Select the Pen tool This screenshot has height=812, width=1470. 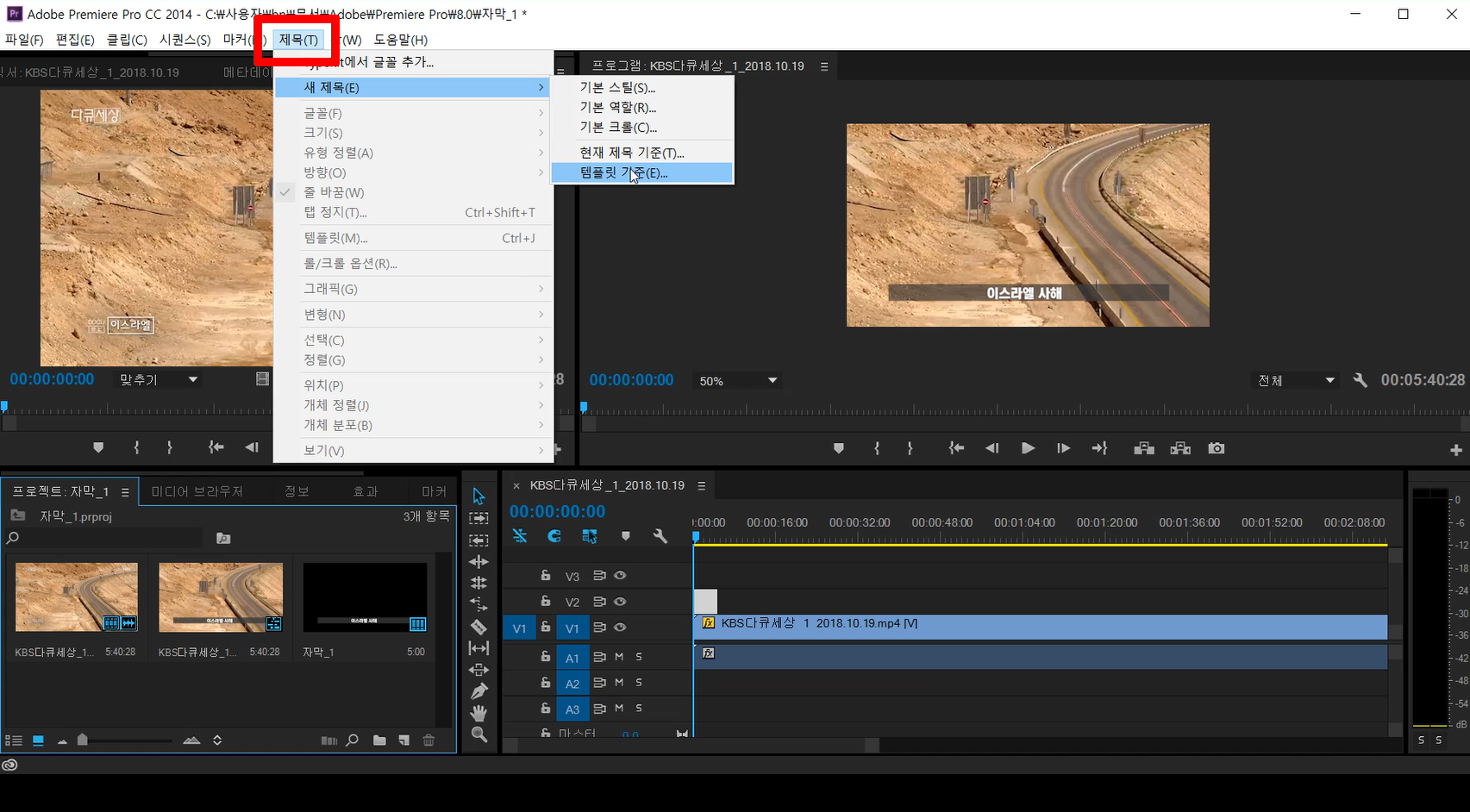479,691
